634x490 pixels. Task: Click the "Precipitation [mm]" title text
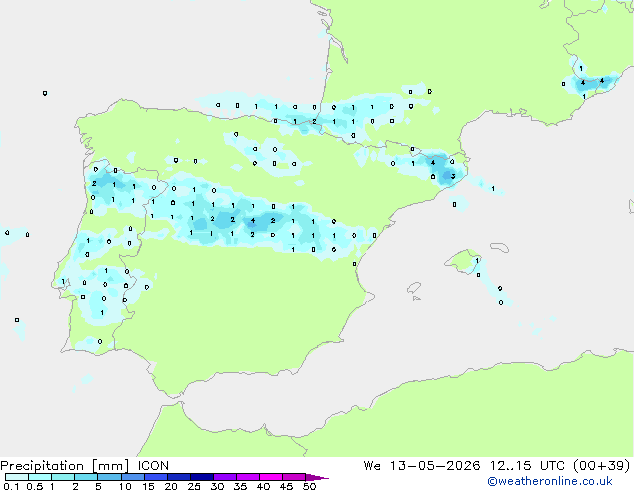click(65, 466)
